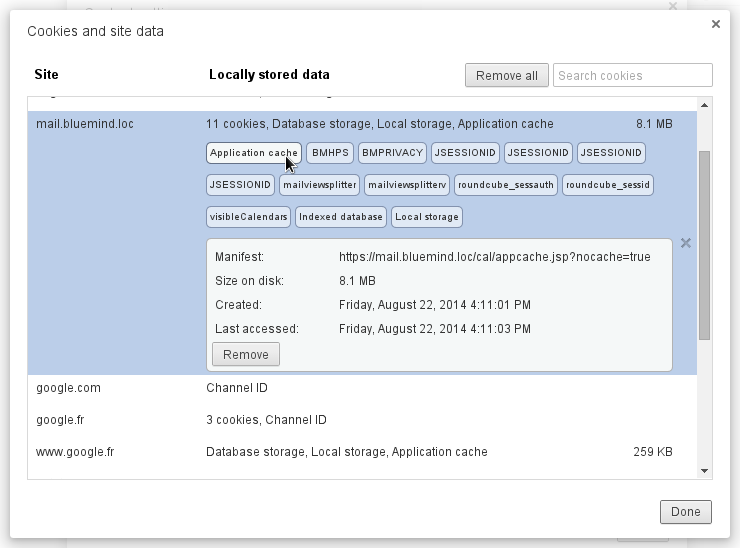740x548 pixels.
Task: Close the Cookies and site data dialog
Action: [715, 25]
